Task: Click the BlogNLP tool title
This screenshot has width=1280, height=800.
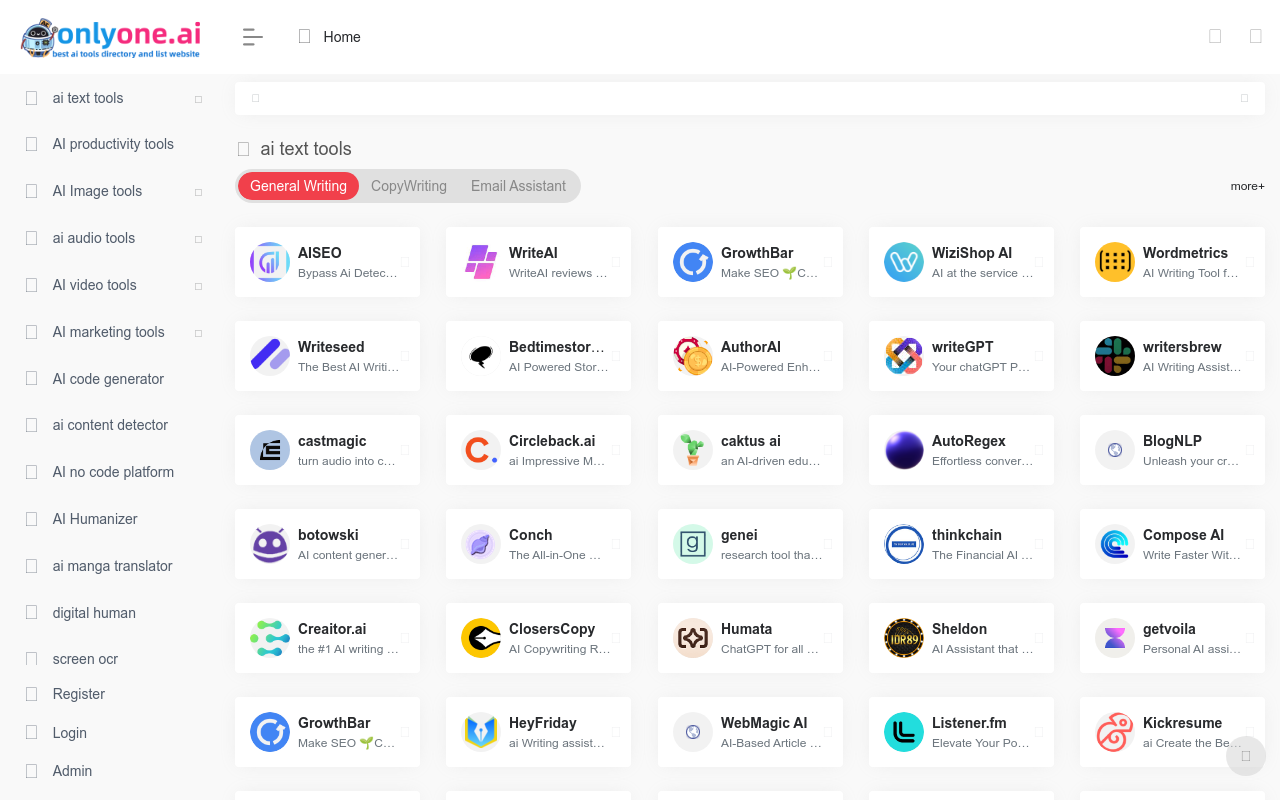Action: [1172, 441]
